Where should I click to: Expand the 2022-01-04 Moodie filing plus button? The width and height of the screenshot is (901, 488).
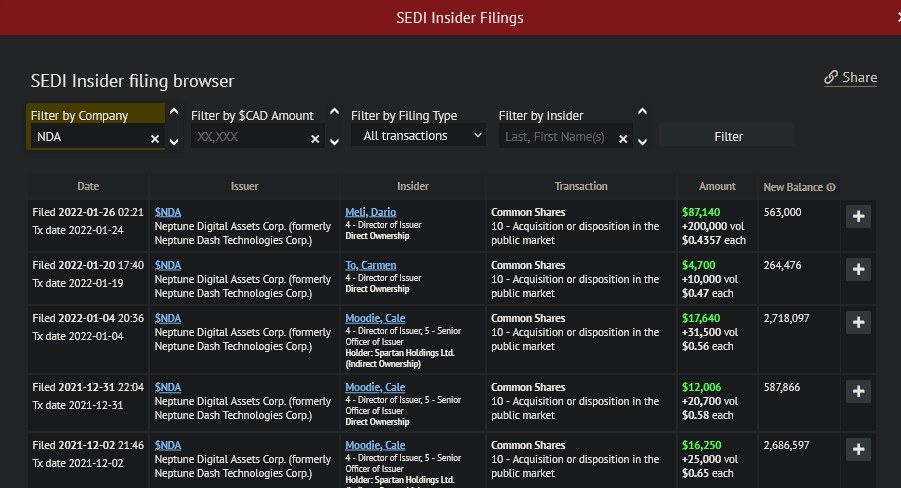[x=858, y=322]
